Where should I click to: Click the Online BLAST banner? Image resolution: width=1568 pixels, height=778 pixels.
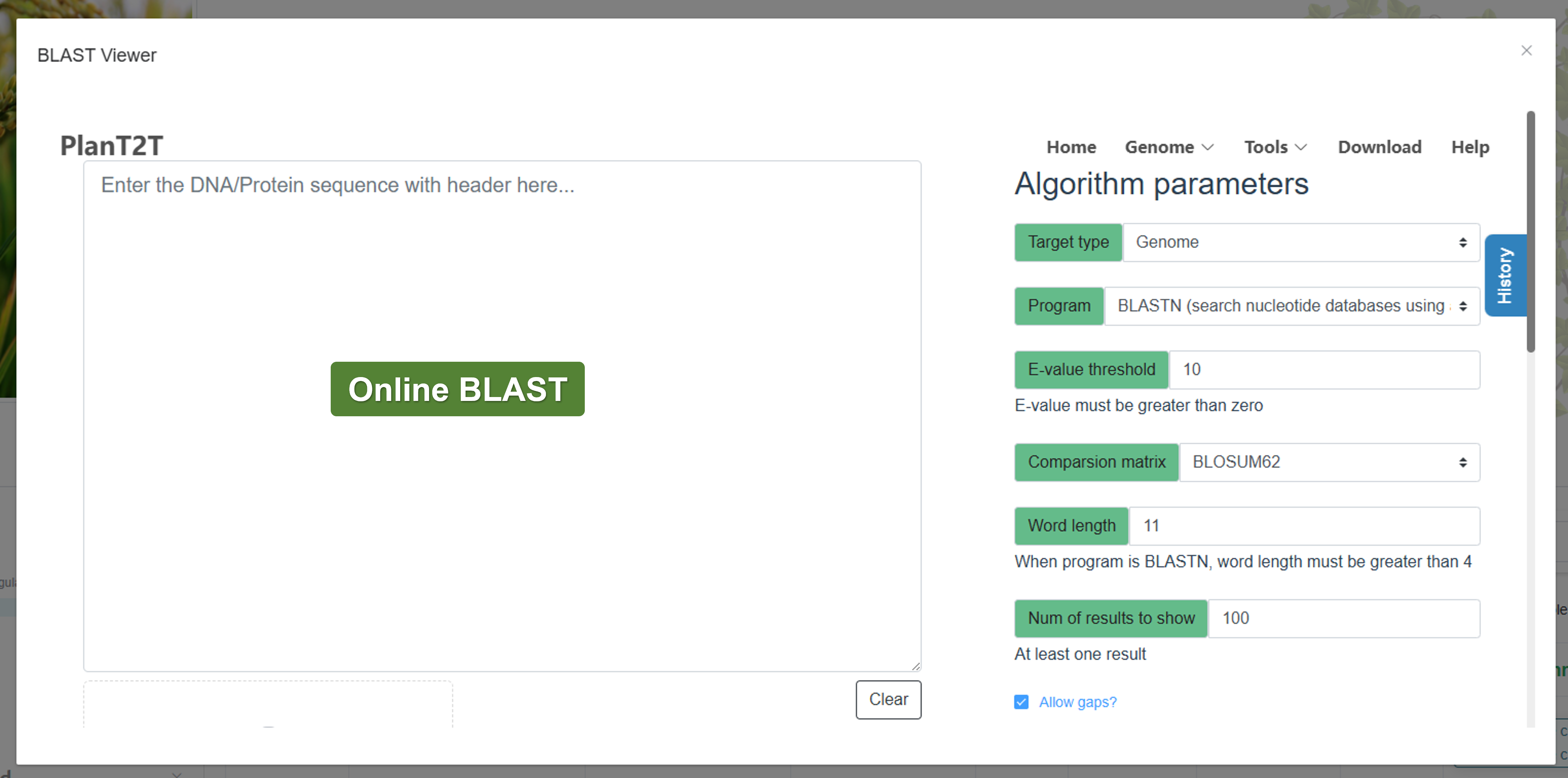(457, 389)
